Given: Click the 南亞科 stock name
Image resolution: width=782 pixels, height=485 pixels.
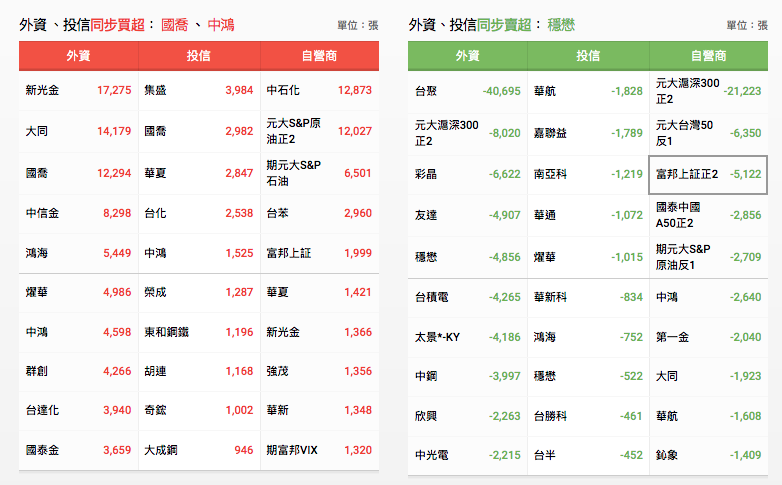Looking at the screenshot, I should click(550, 174).
